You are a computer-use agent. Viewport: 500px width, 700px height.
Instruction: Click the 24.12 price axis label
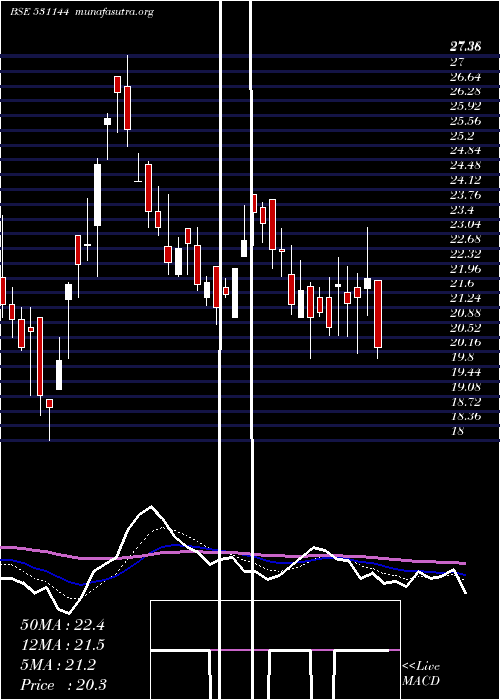click(x=466, y=179)
